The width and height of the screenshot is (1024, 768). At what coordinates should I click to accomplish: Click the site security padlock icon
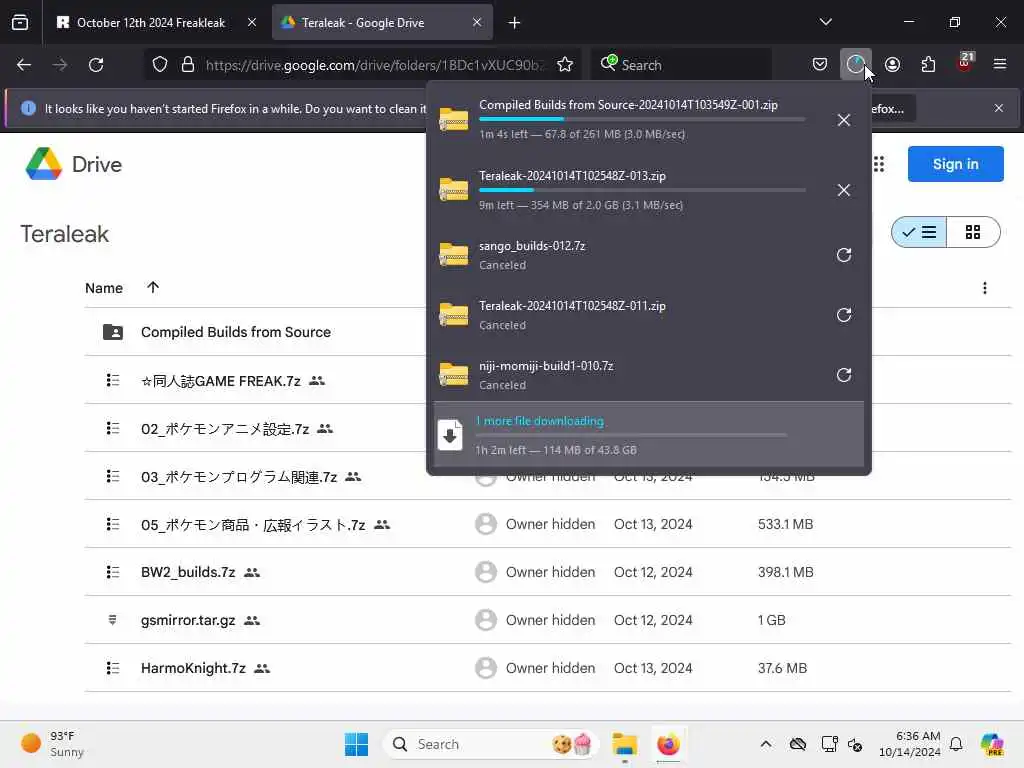188,64
